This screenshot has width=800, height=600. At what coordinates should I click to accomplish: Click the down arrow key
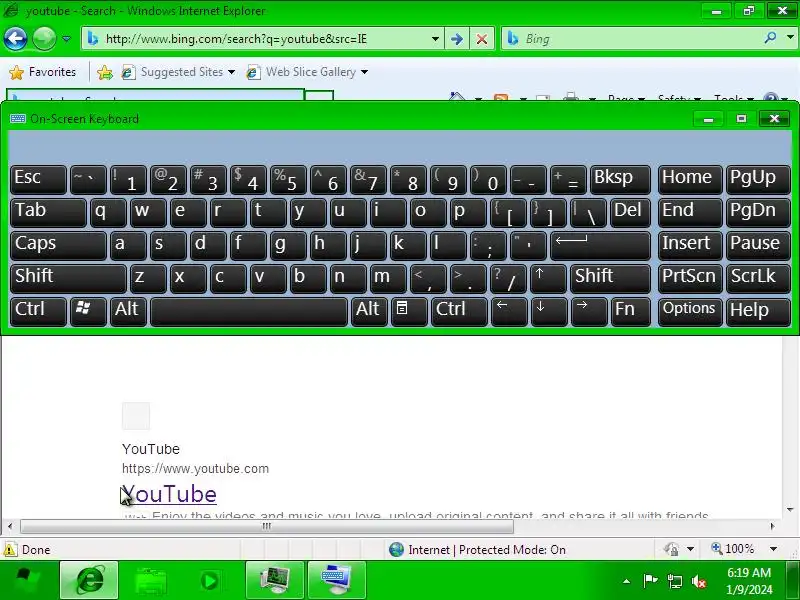click(x=549, y=311)
